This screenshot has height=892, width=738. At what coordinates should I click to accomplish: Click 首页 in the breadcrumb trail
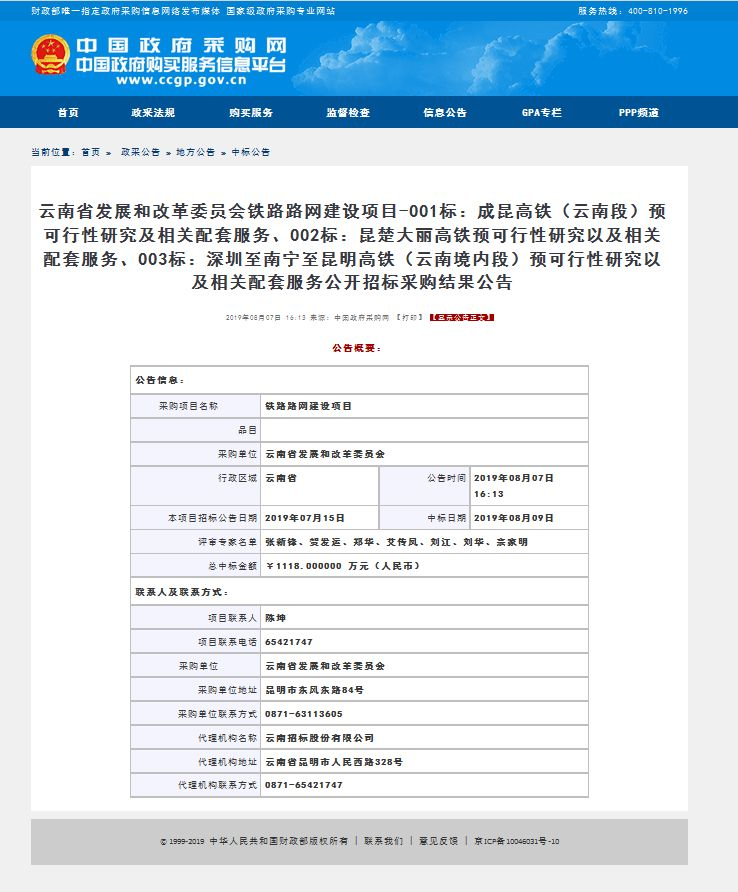pos(91,152)
